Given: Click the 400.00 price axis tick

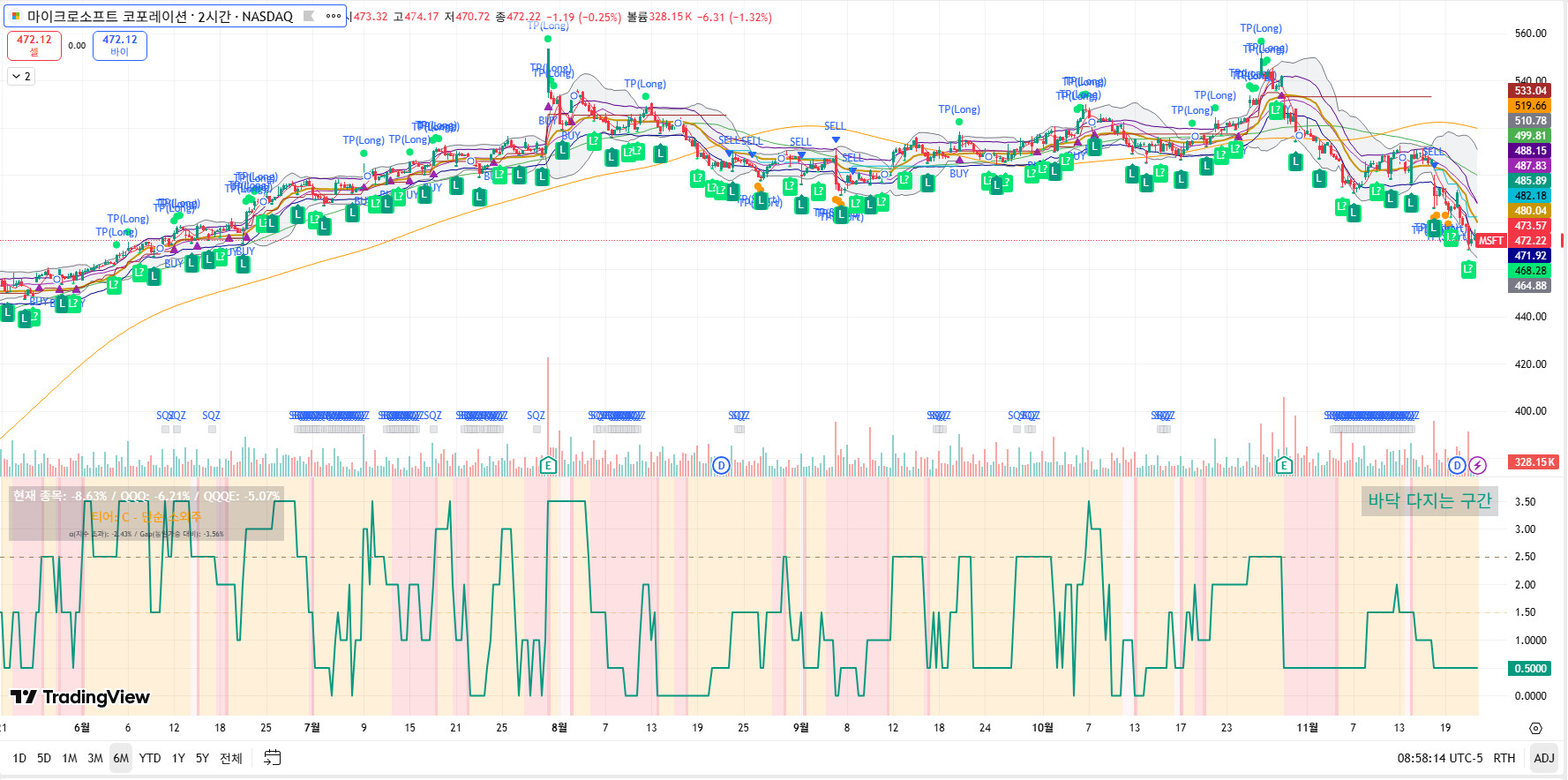Looking at the screenshot, I should [x=1530, y=411].
